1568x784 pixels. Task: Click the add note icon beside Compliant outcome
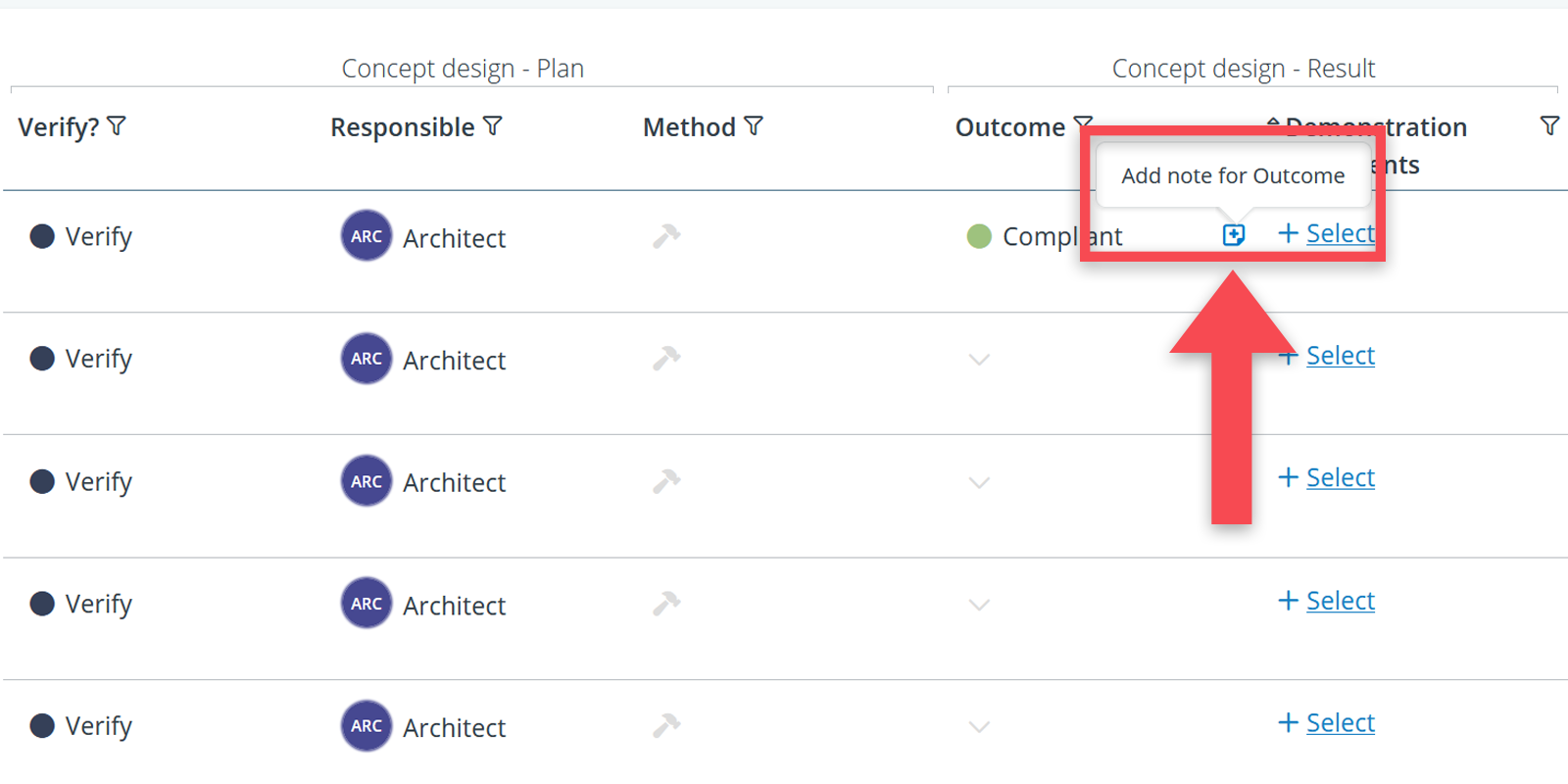pos(1233,235)
